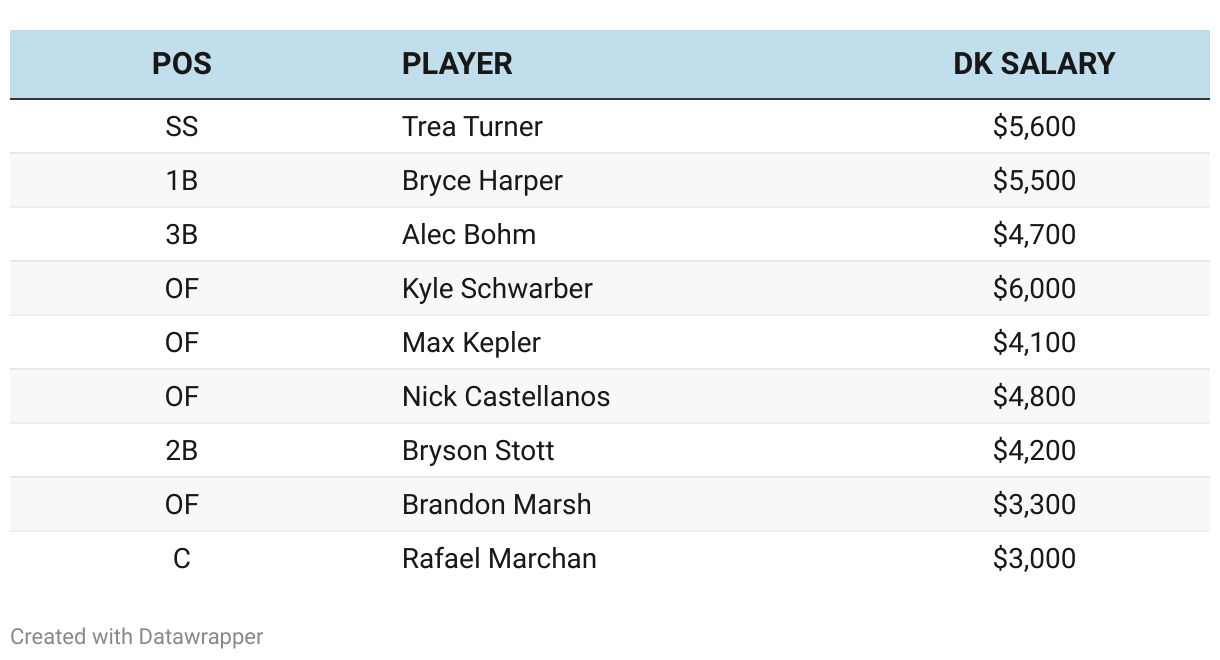The height and width of the screenshot is (660, 1220).
Task: Click the $6,000 salary value
Action: tap(1034, 289)
